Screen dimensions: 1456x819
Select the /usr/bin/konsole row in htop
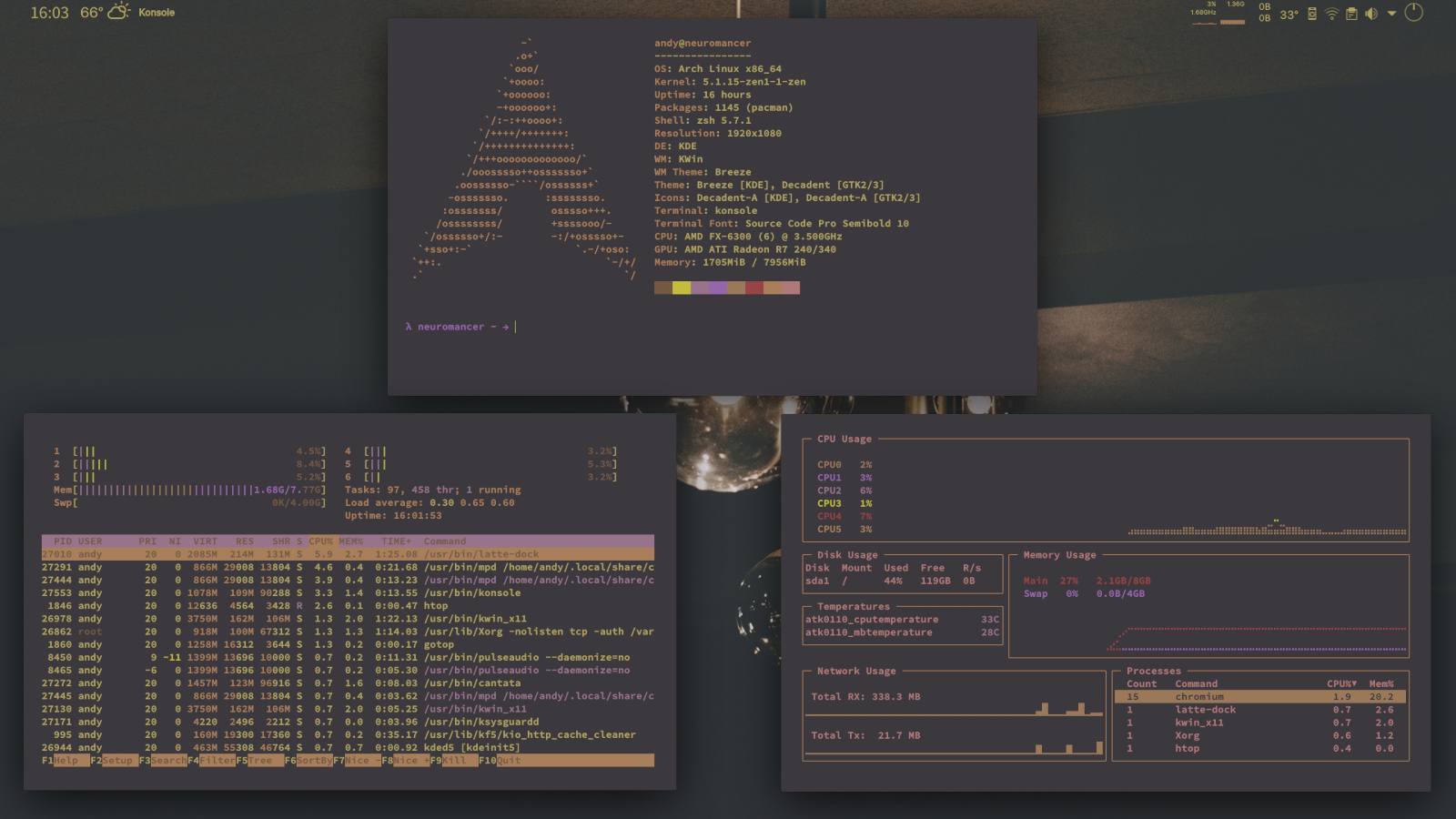348,593
